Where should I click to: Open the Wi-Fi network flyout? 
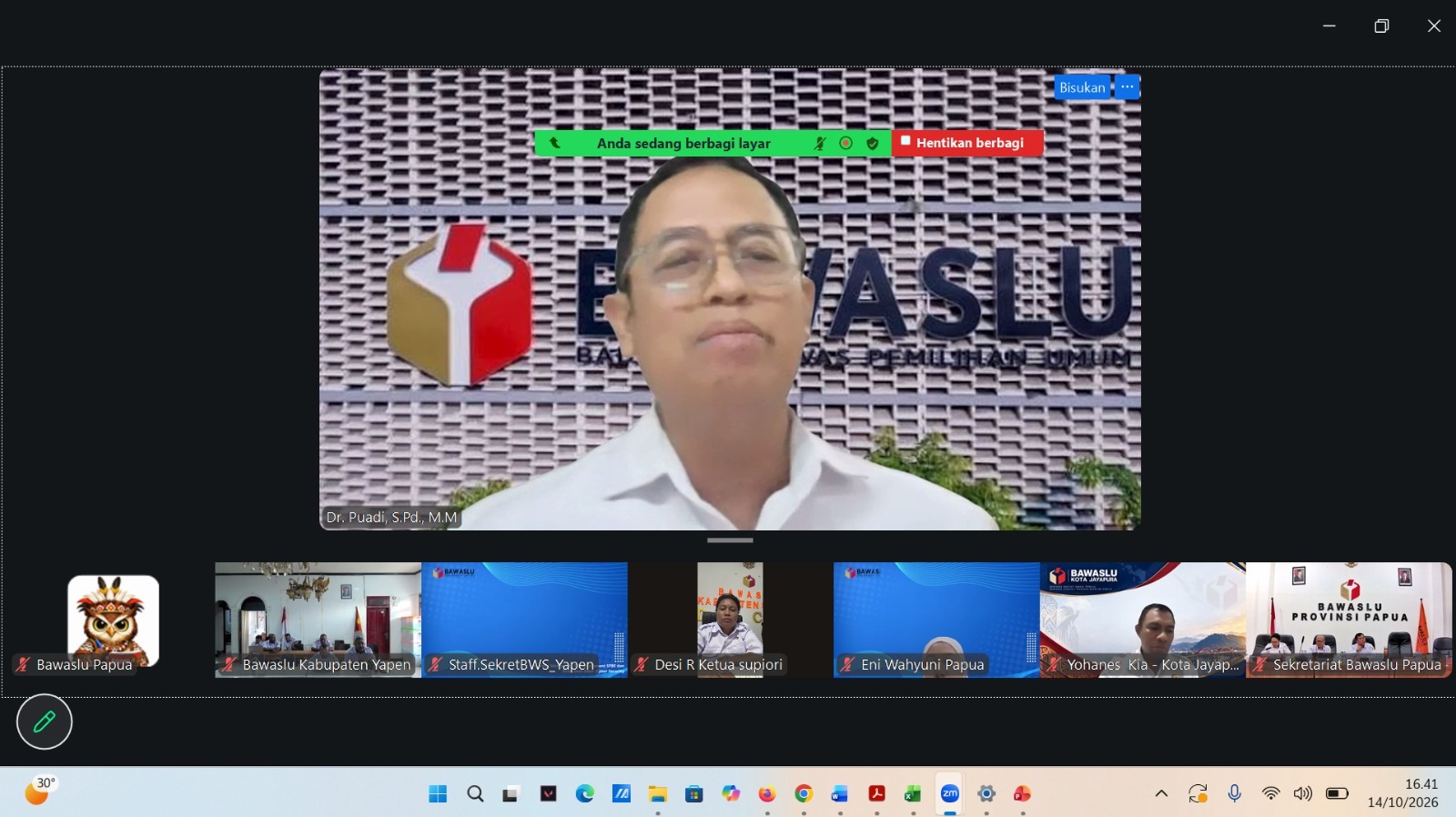(1271, 793)
